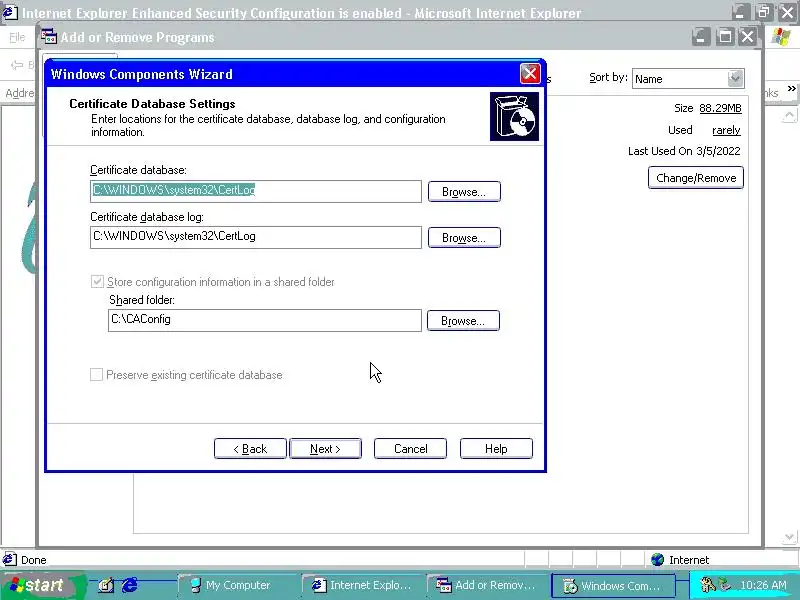Click Browse for Certificate database log
Viewport: 800px width, 600px height.
tap(464, 238)
